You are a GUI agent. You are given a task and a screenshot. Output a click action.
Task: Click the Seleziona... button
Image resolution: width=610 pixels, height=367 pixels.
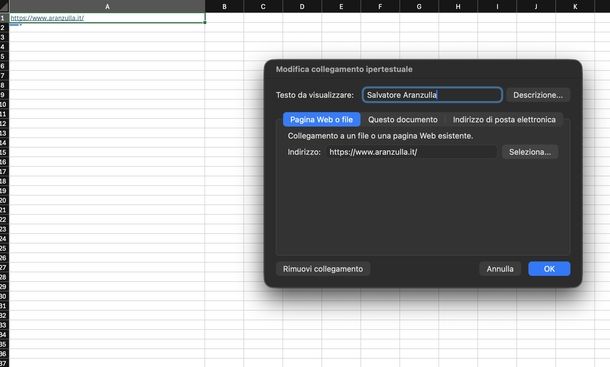[530, 152]
